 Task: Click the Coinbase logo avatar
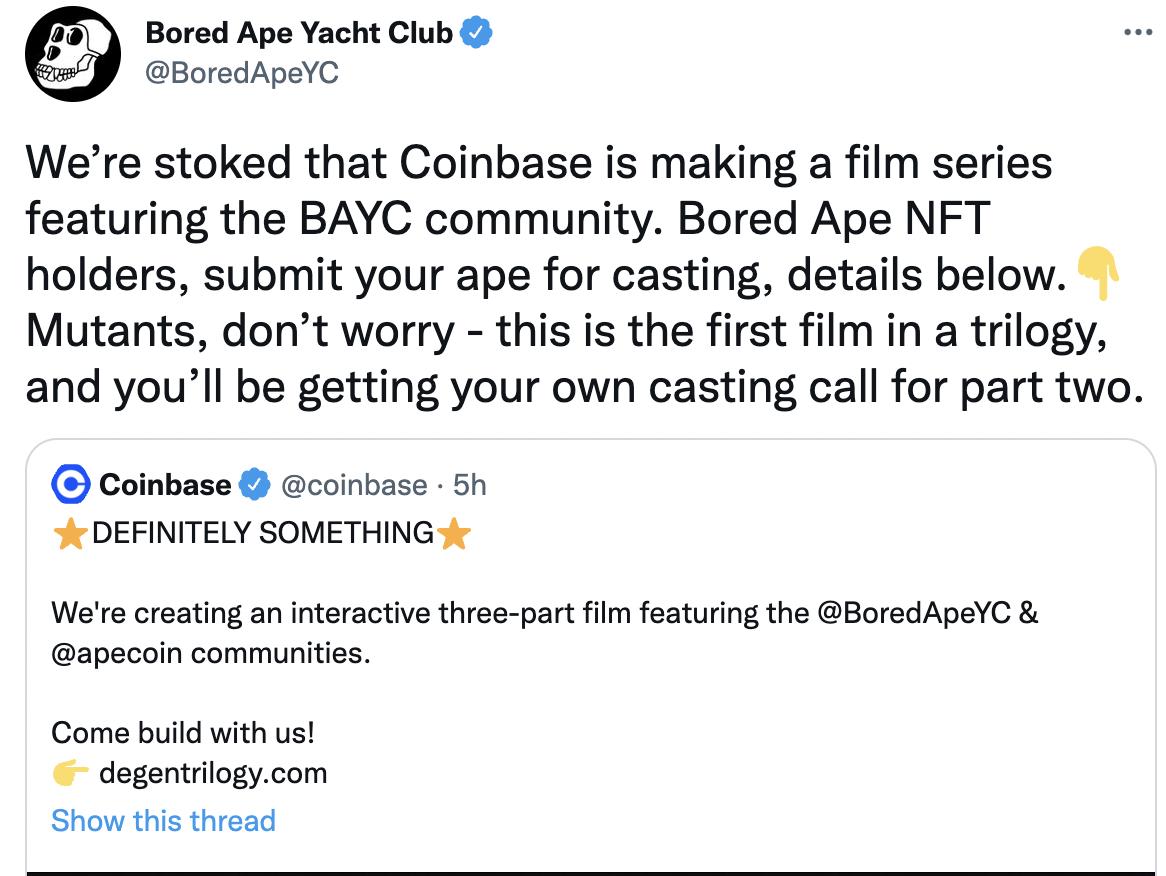click(71, 485)
